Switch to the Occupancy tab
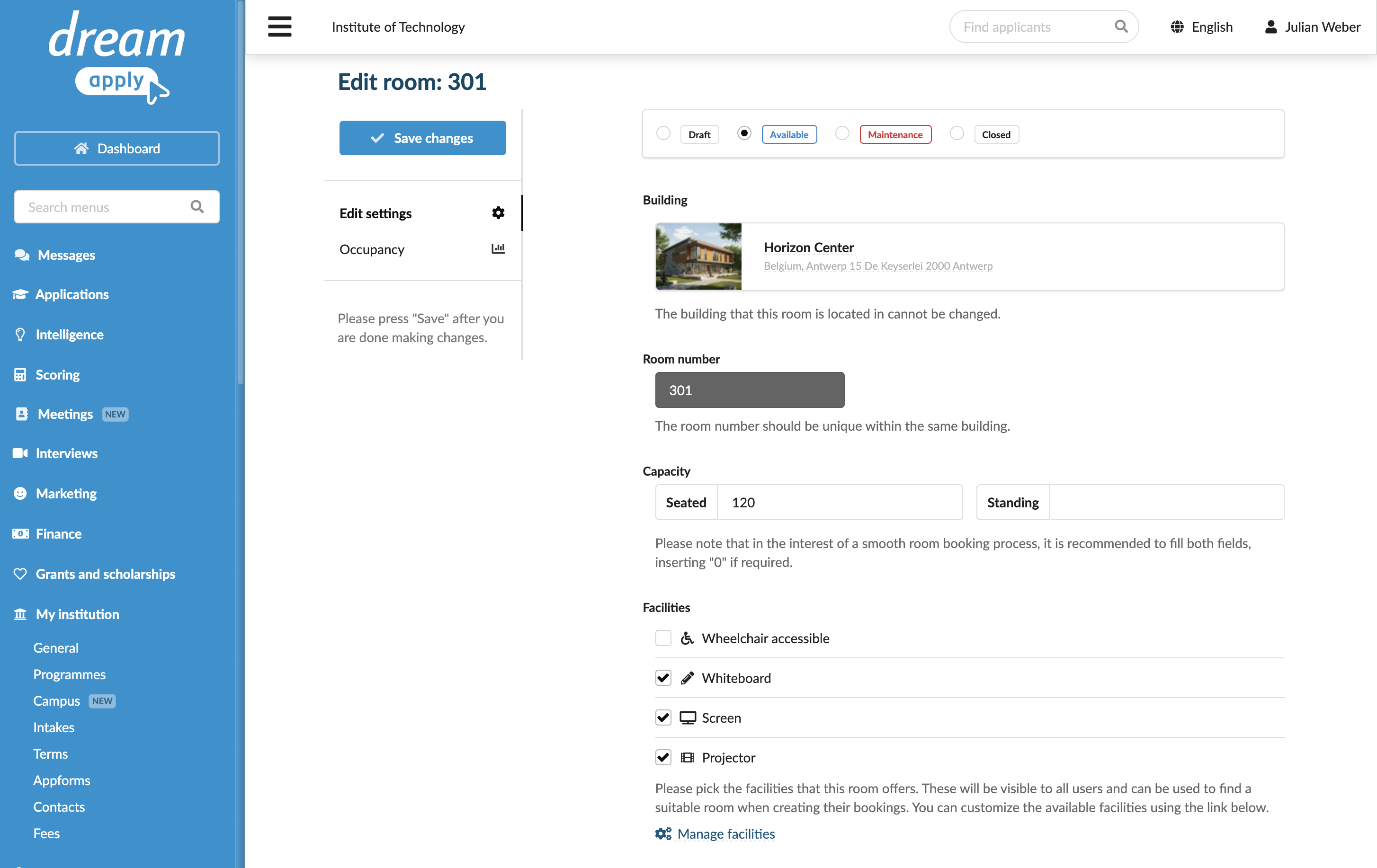 tap(422, 249)
